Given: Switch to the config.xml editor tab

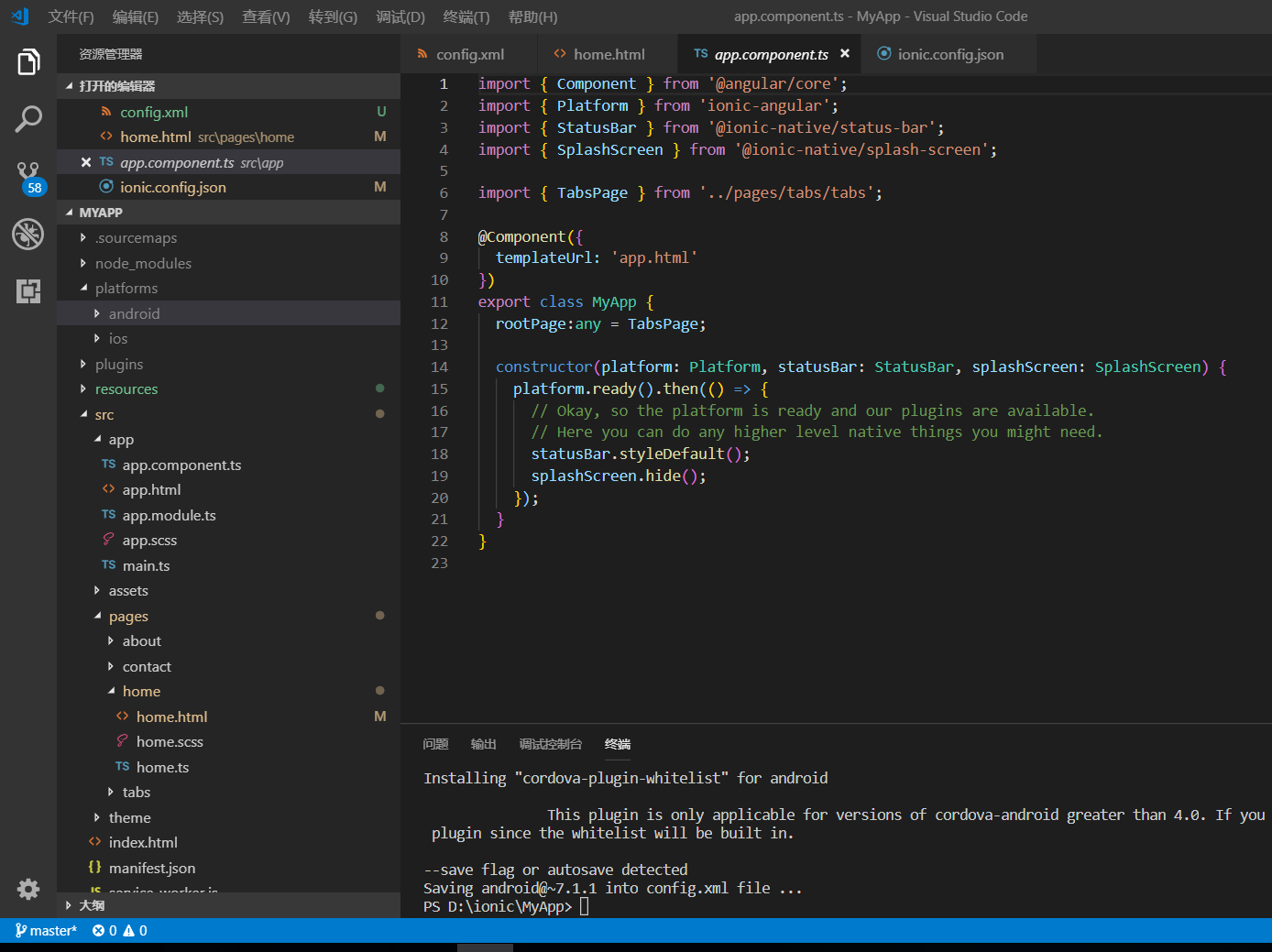Looking at the screenshot, I should click(x=469, y=54).
